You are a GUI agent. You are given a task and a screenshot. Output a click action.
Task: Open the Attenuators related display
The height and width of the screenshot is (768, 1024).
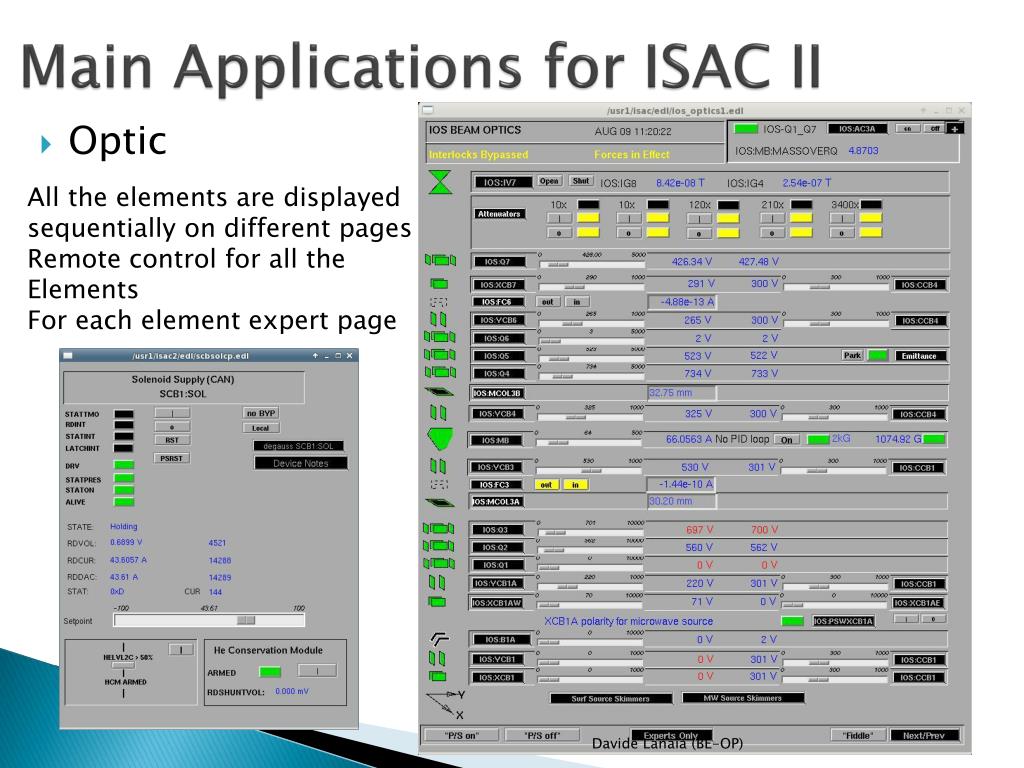(499, 214)
